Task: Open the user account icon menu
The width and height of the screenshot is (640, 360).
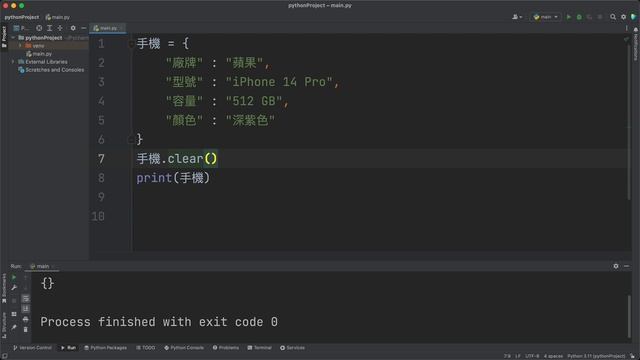Action: coord(517,17)
